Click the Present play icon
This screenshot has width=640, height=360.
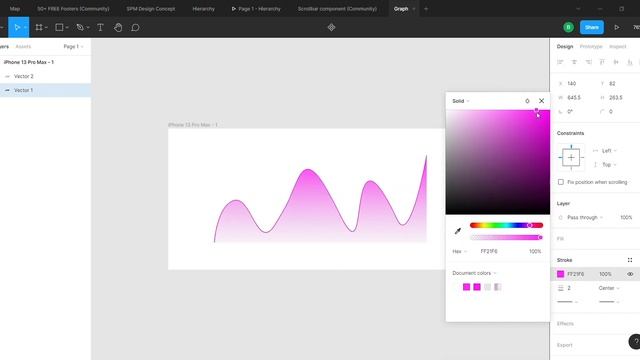coord(617,27)
